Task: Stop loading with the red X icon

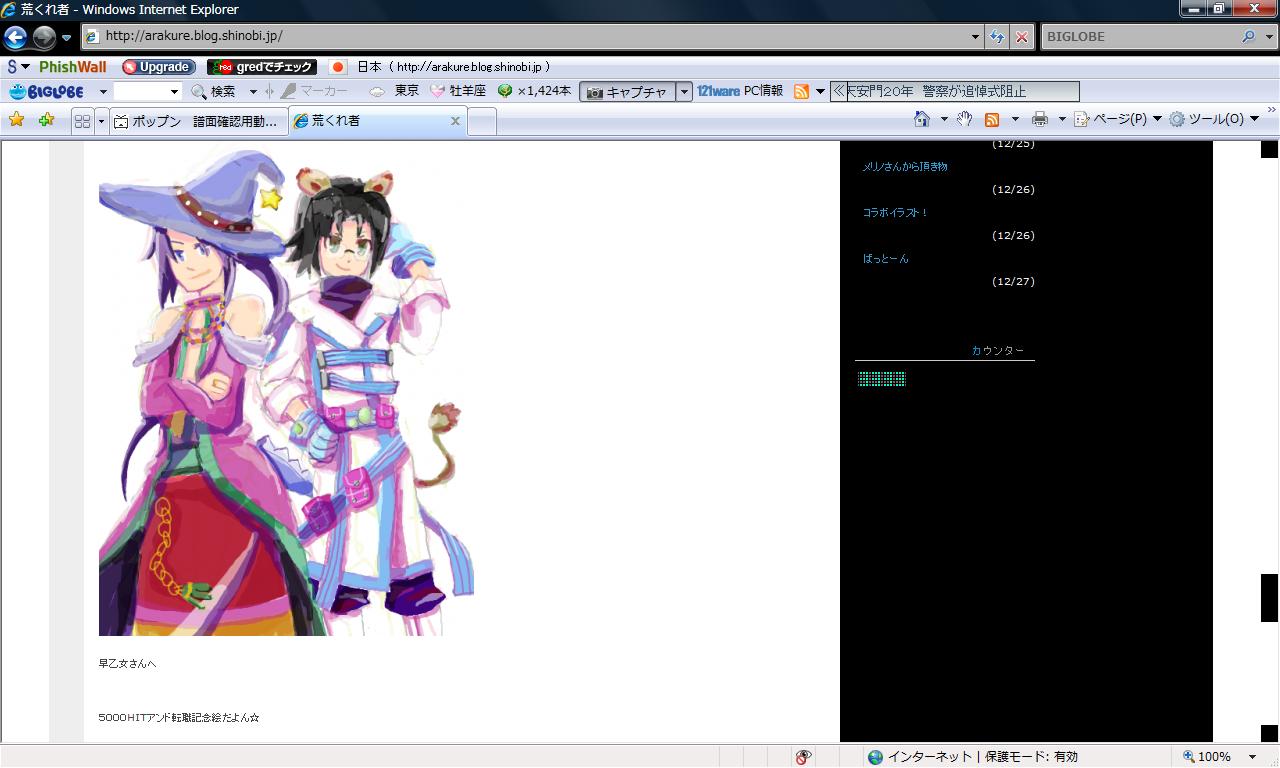Action: pyautogui.click(x=1021, y=37)
